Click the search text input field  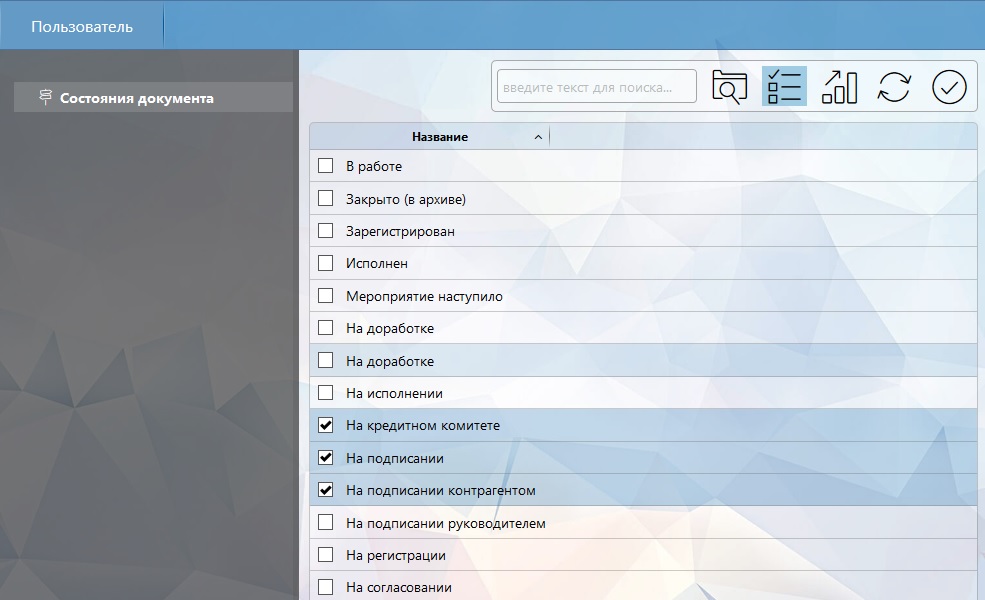click(x=597, y=87)
